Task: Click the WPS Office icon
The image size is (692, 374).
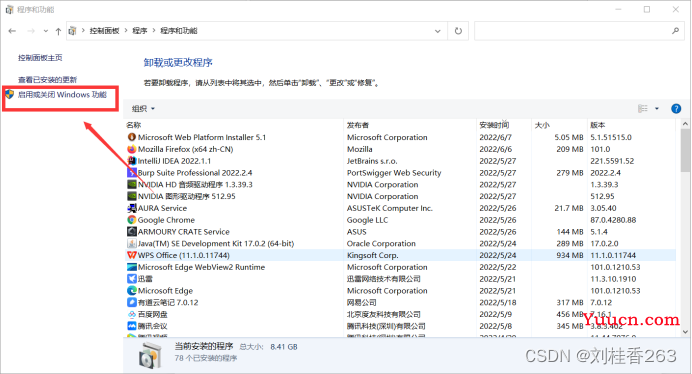Action: (x=132, y=255)
